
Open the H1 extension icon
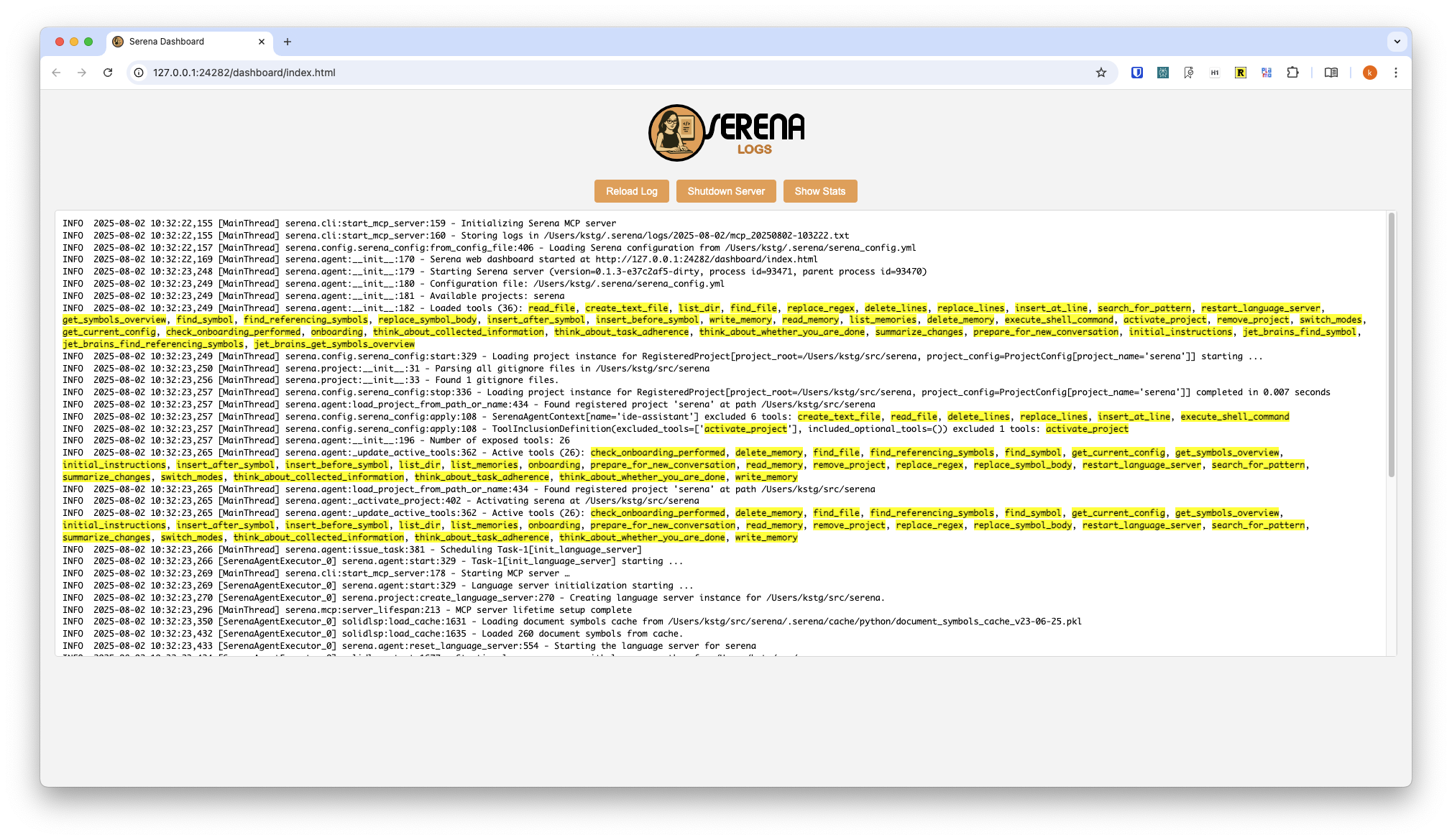coord(1215,73)
